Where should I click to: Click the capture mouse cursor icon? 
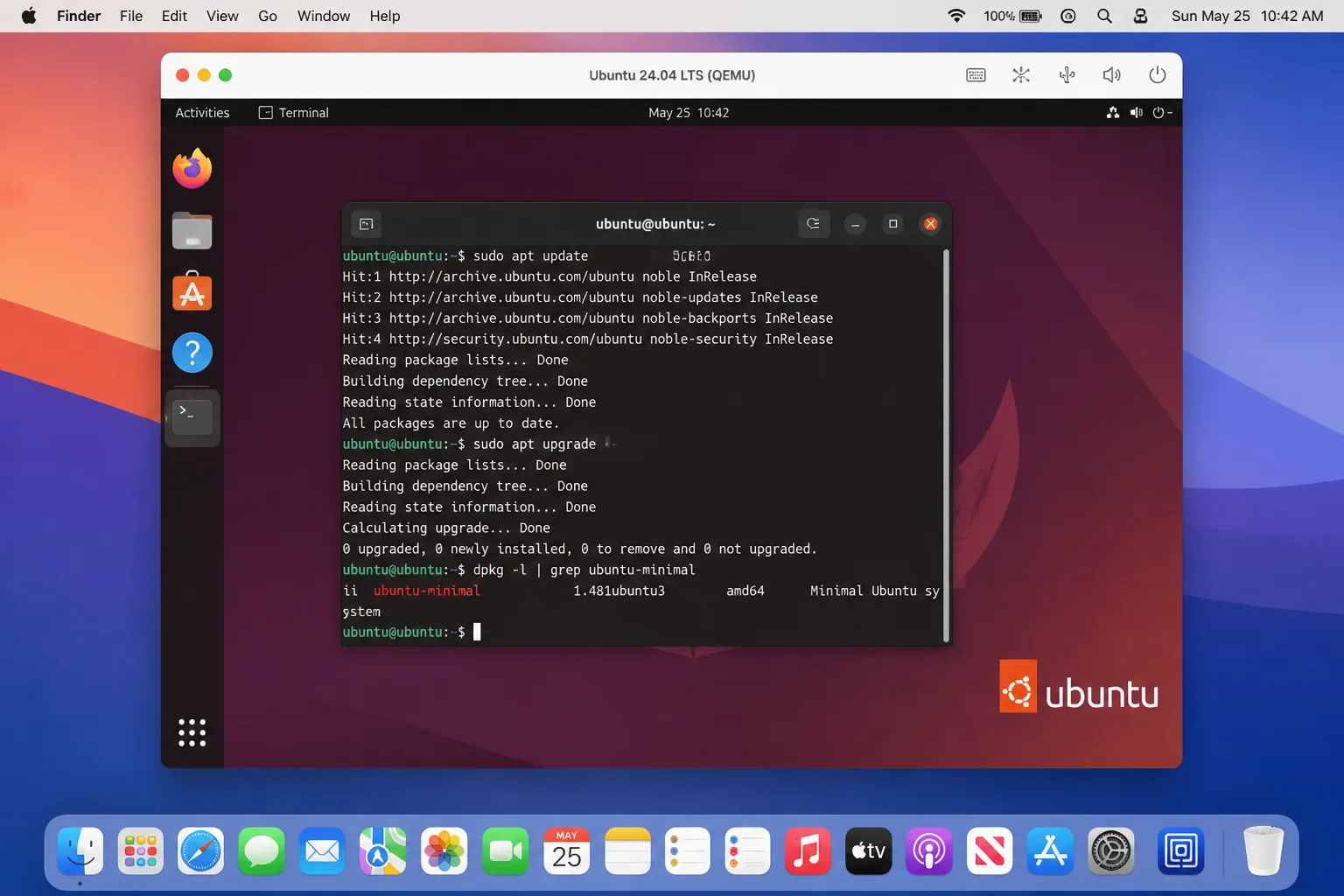(1021, 75)
